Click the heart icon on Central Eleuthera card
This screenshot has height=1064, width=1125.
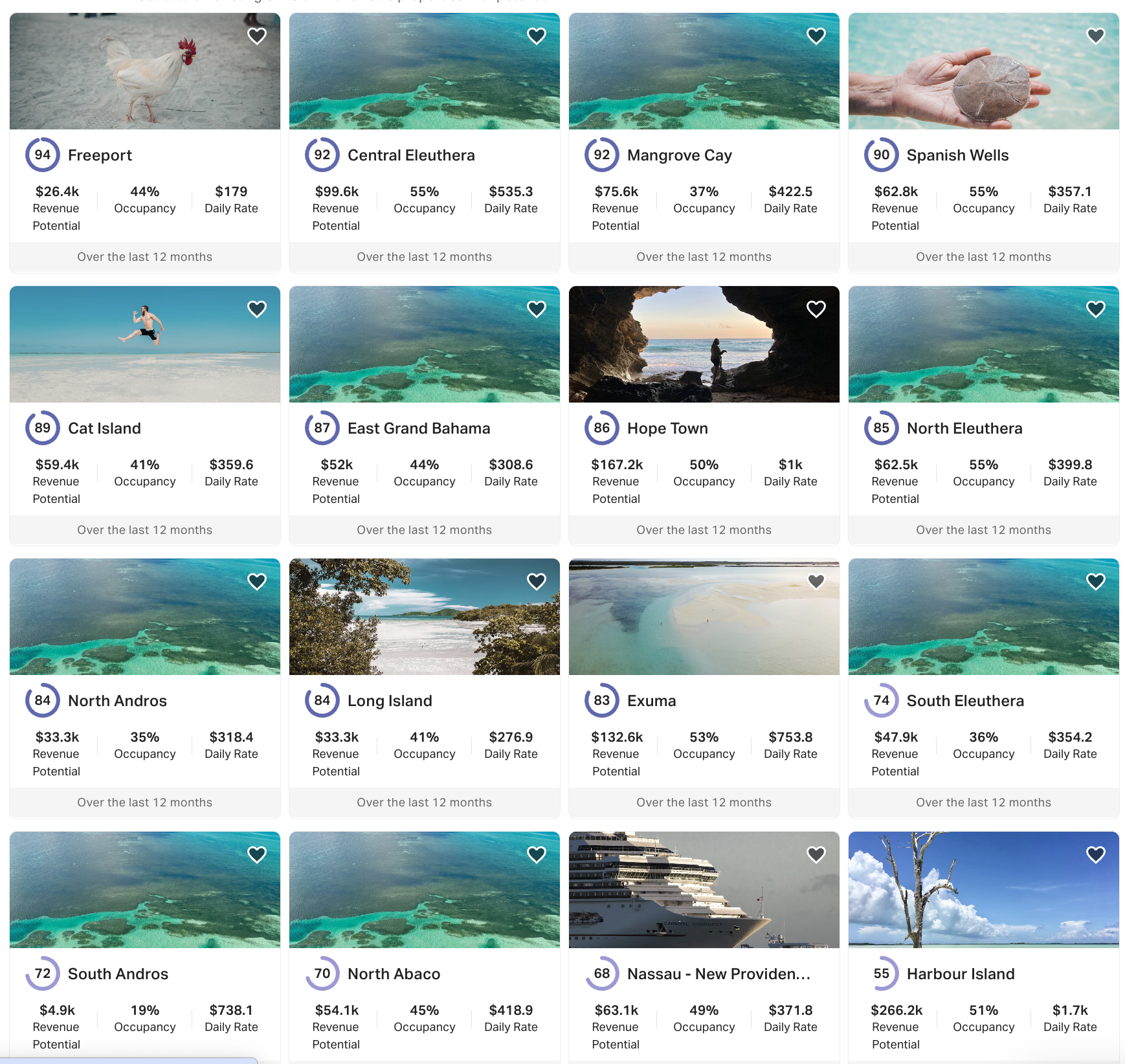(537, 36)
